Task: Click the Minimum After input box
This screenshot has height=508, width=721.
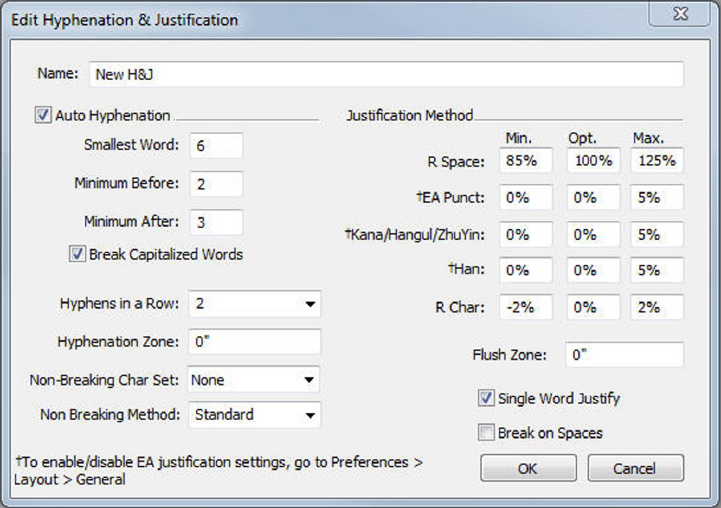Action: click(213, 222)
